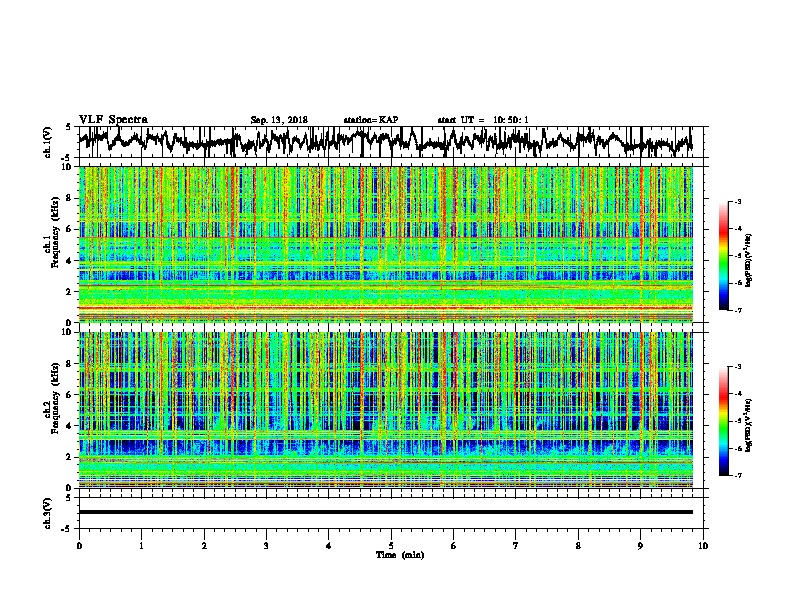Click the ch.2 frequency axis "8" tick label

(x=69, y=364)
